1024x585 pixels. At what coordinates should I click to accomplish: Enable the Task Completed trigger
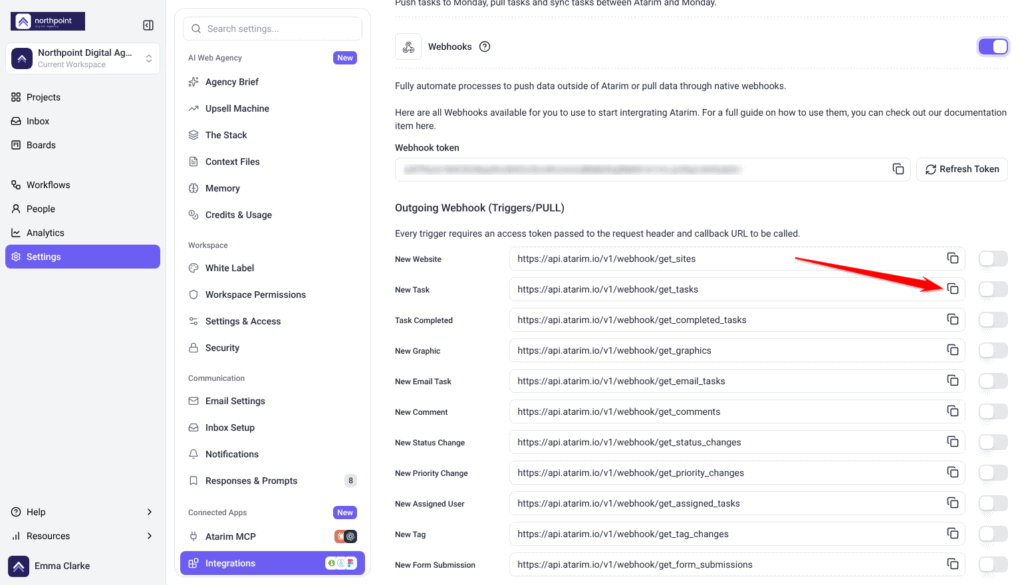pyautogui.click(x=993, y=320)
